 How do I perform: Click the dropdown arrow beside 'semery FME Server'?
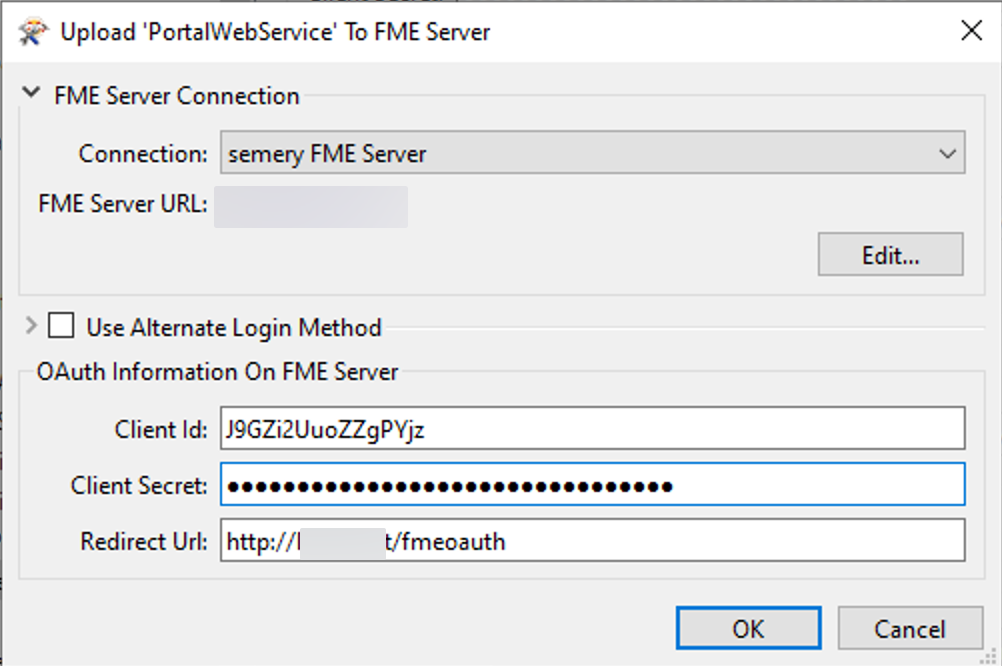[x=948, y=153]
